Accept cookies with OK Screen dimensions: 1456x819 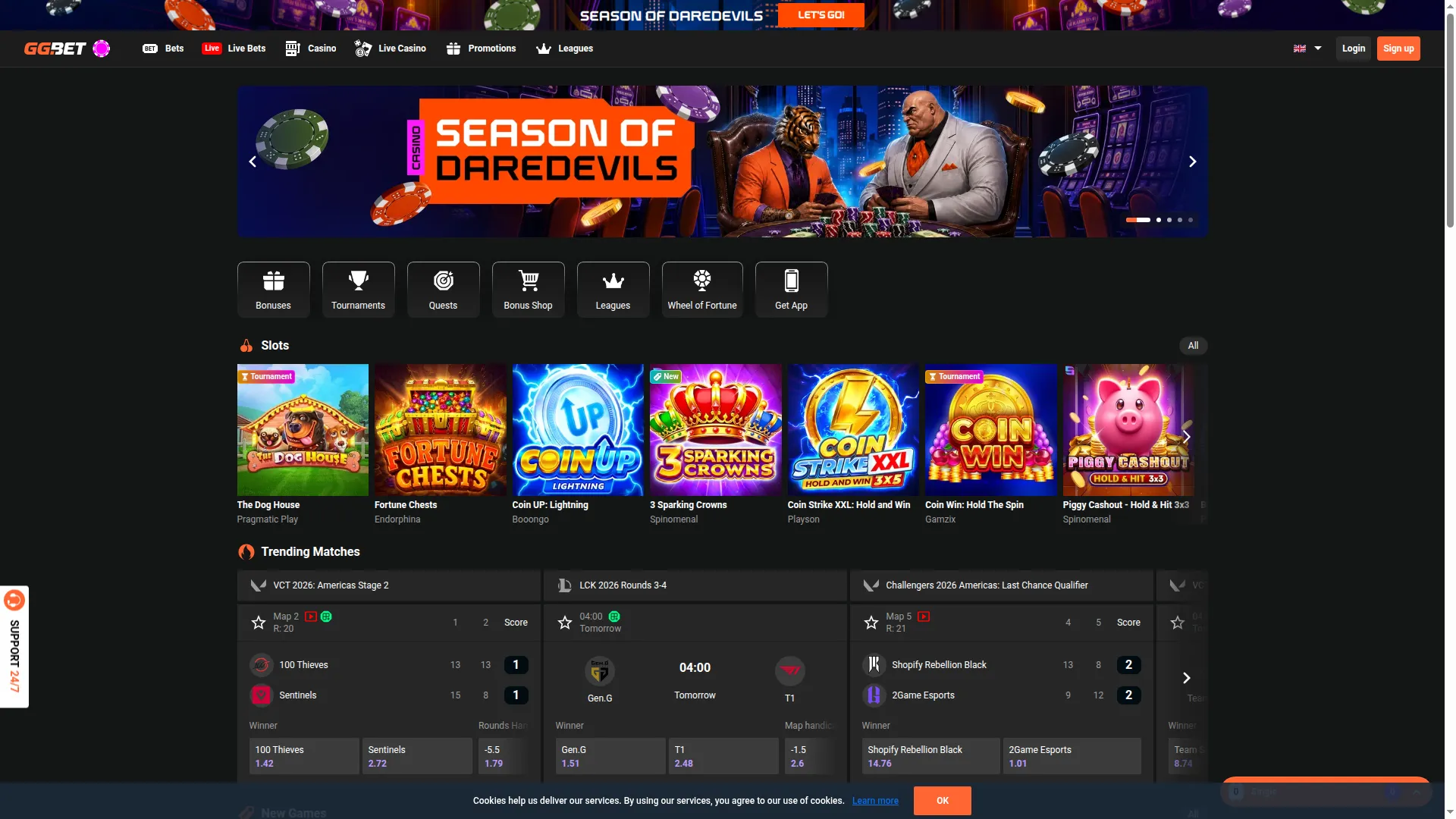click(x=943, y=801)
